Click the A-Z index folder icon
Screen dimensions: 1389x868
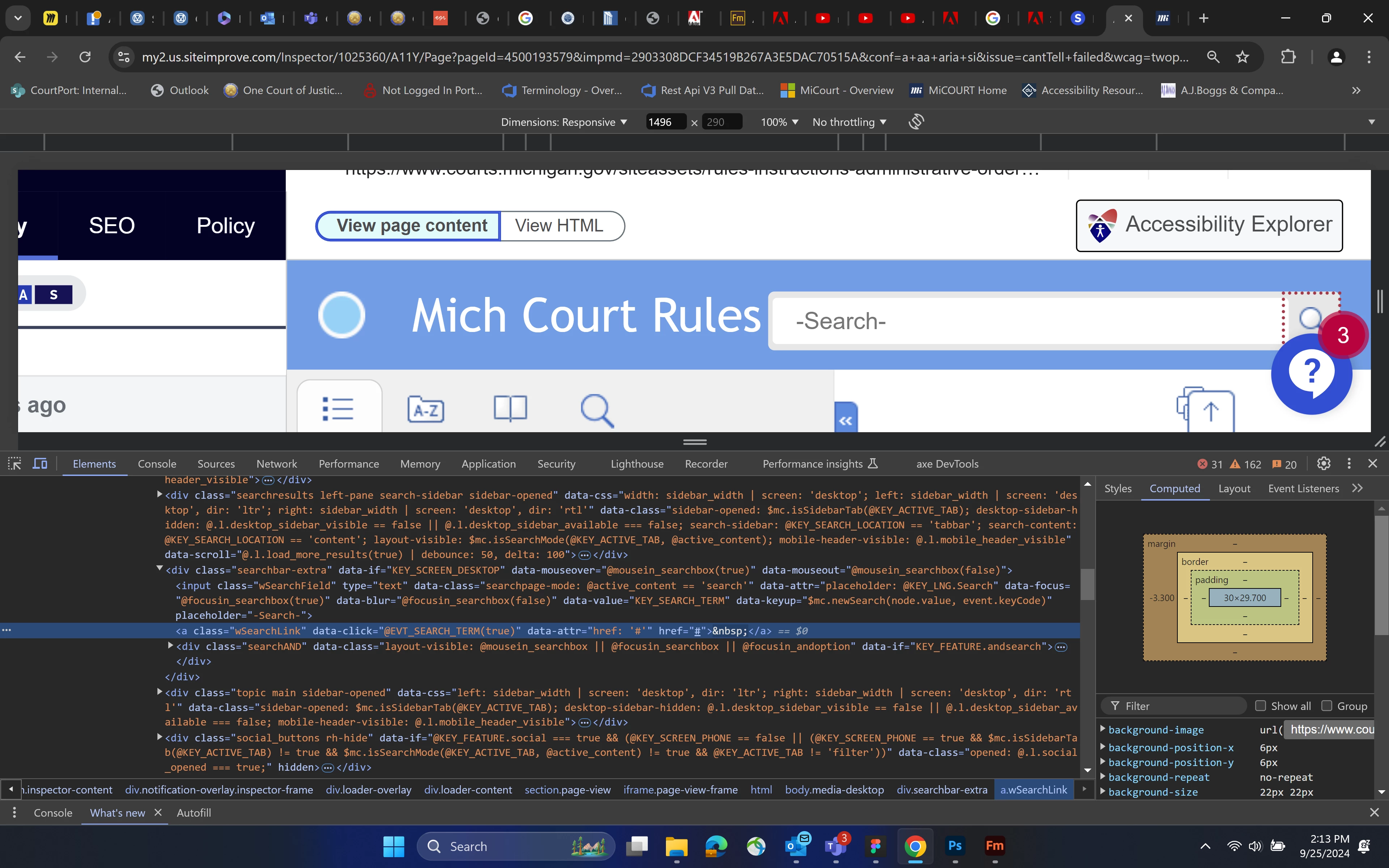pos(425,409)
